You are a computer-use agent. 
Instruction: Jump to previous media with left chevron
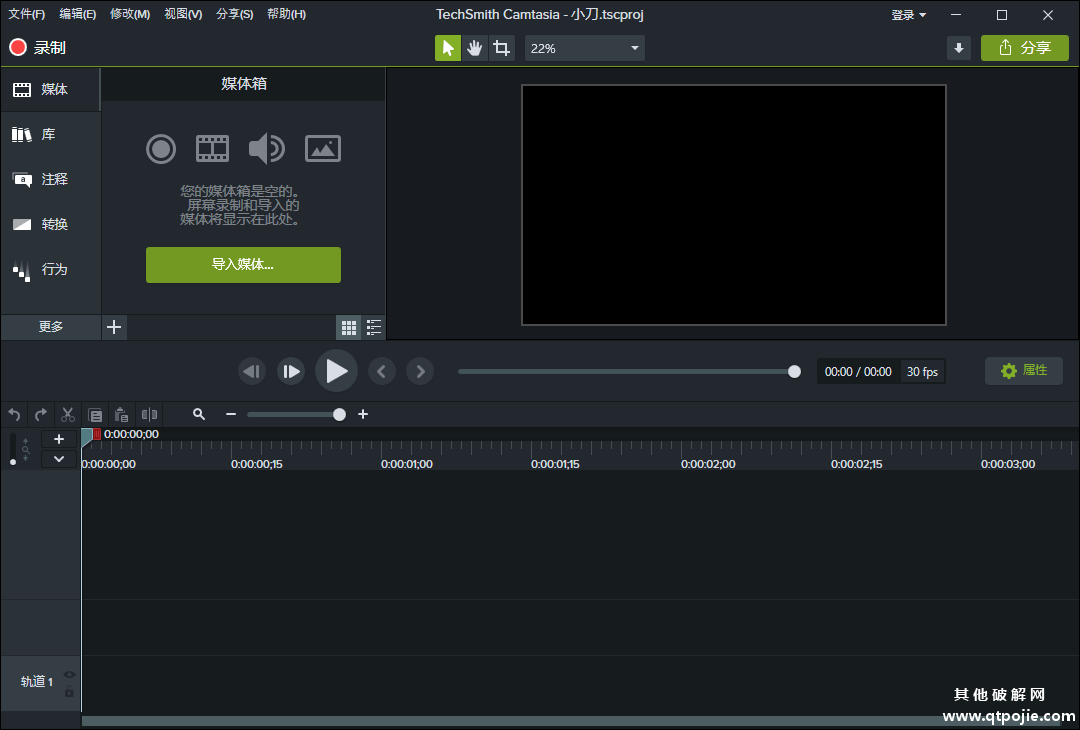click(382, 372)
